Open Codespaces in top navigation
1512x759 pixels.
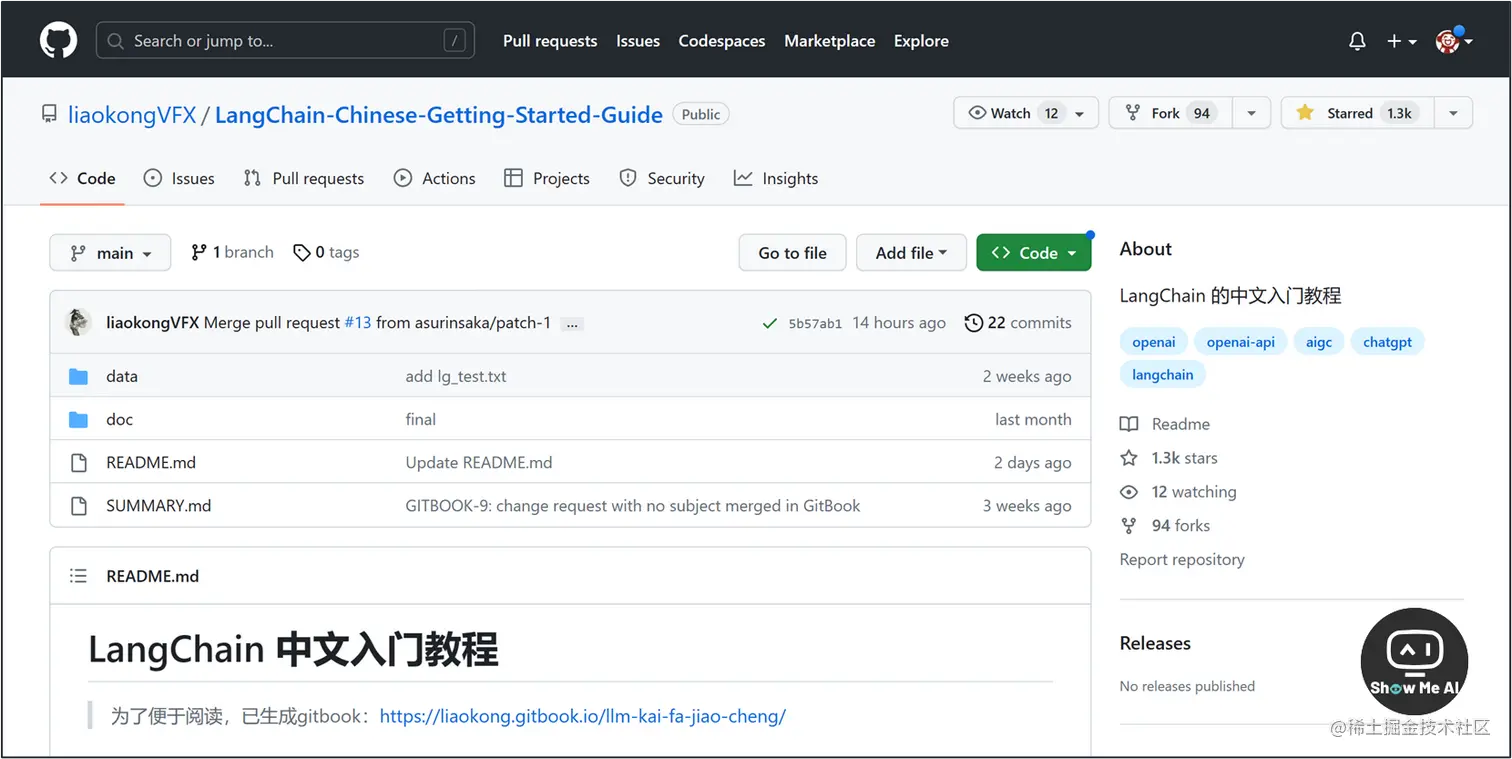(x=722, y=41)
